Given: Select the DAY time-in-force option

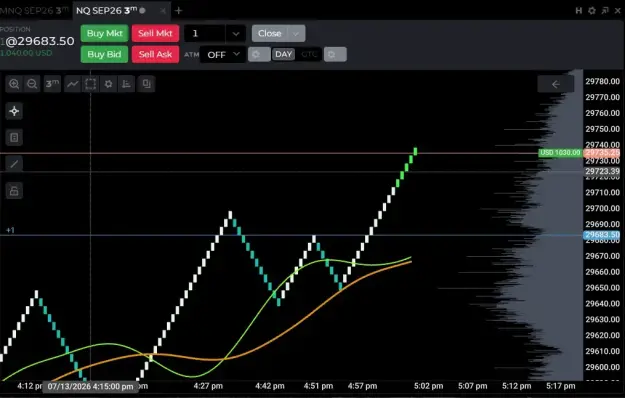Looking at the screenshot, I should (283, 55).
